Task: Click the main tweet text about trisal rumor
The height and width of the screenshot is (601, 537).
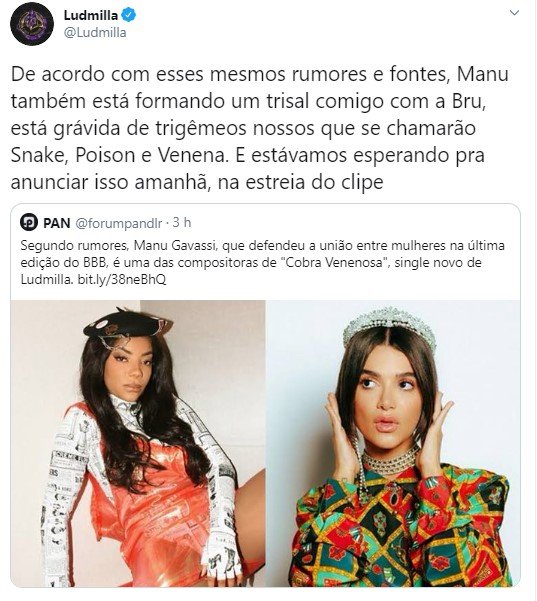Action: click(x=260, y=128)
